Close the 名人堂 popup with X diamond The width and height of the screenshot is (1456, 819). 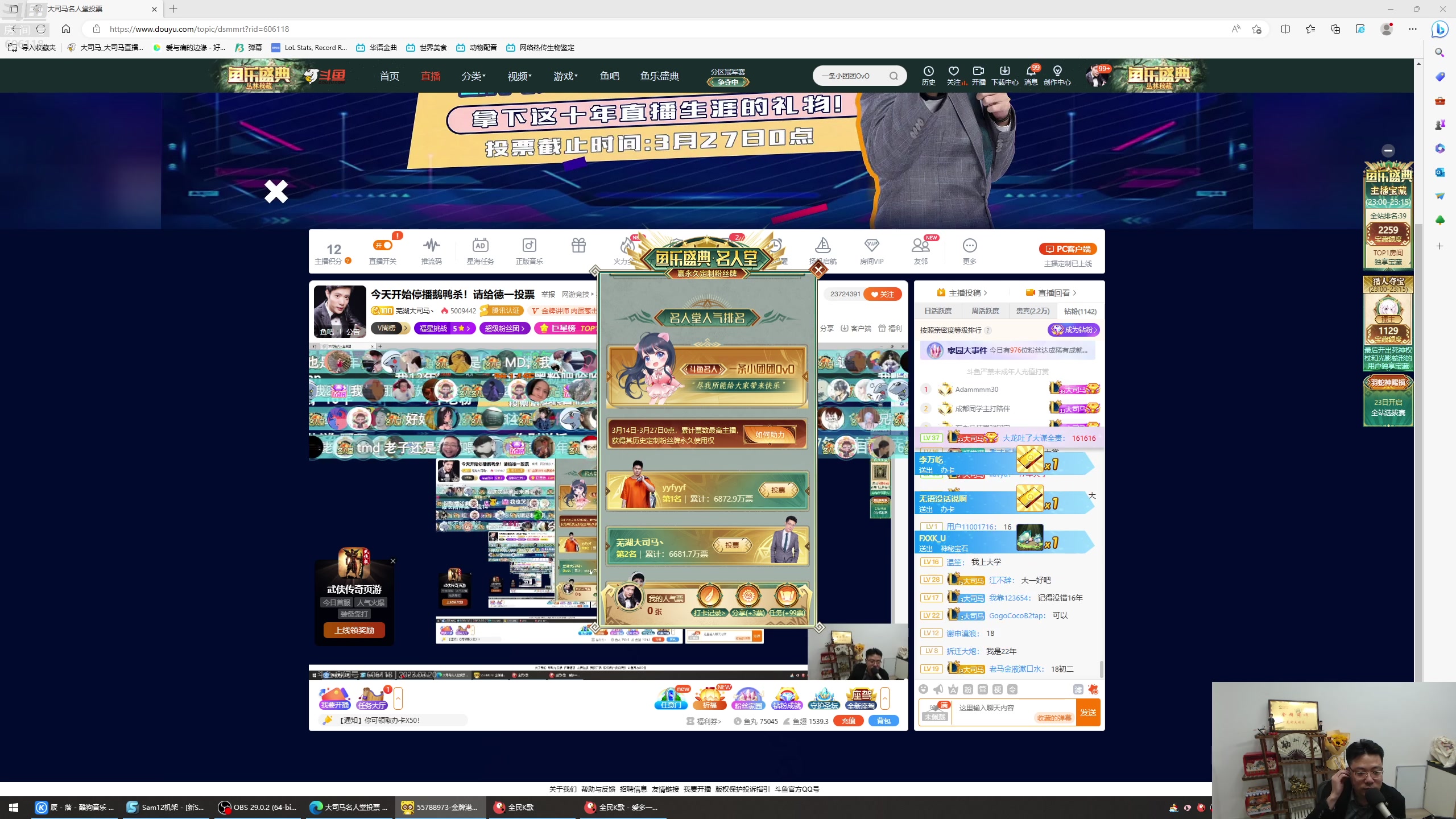coord(818,269)
